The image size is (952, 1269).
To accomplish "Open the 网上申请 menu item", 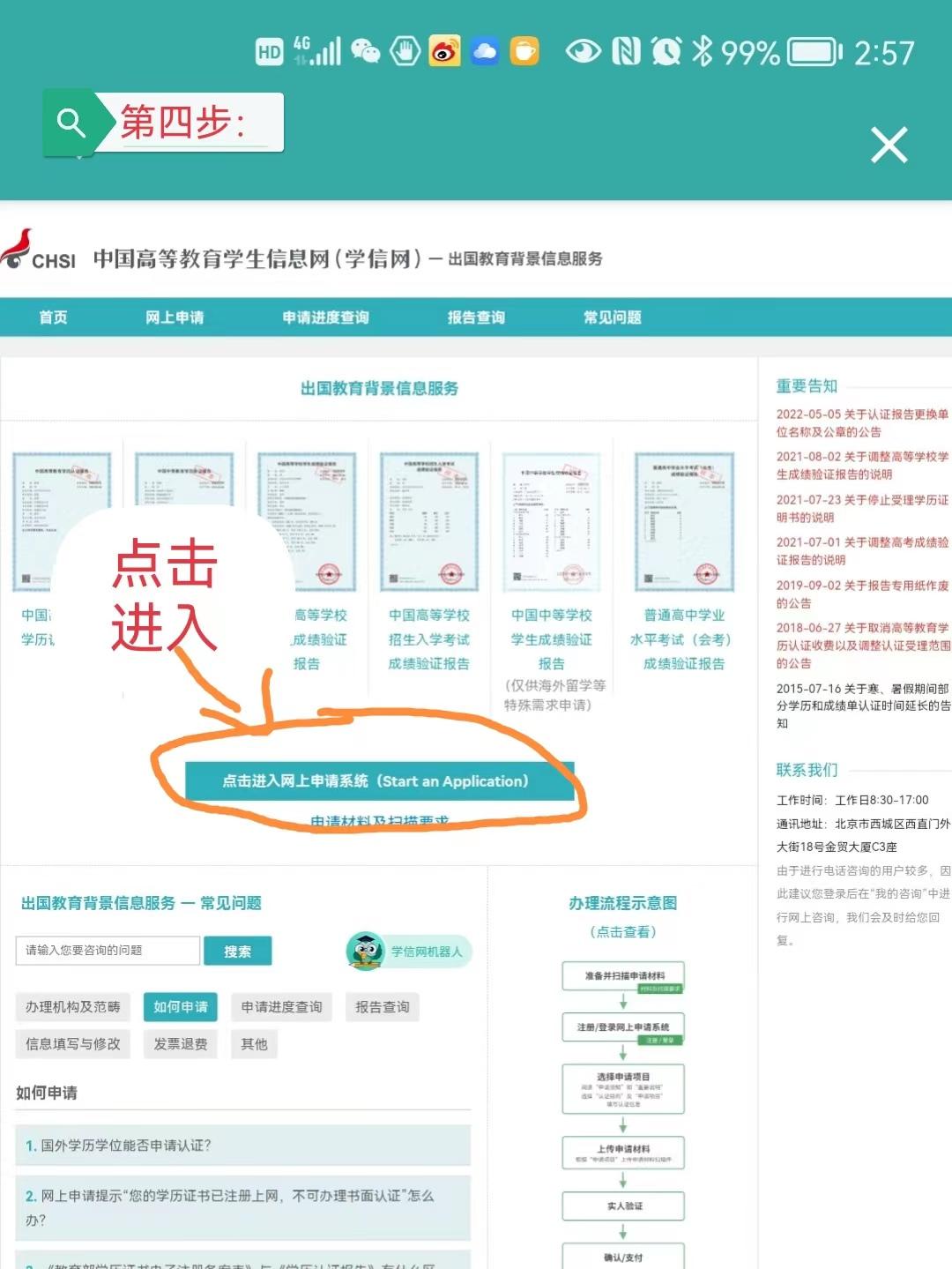I will click(x=176, y=317).
